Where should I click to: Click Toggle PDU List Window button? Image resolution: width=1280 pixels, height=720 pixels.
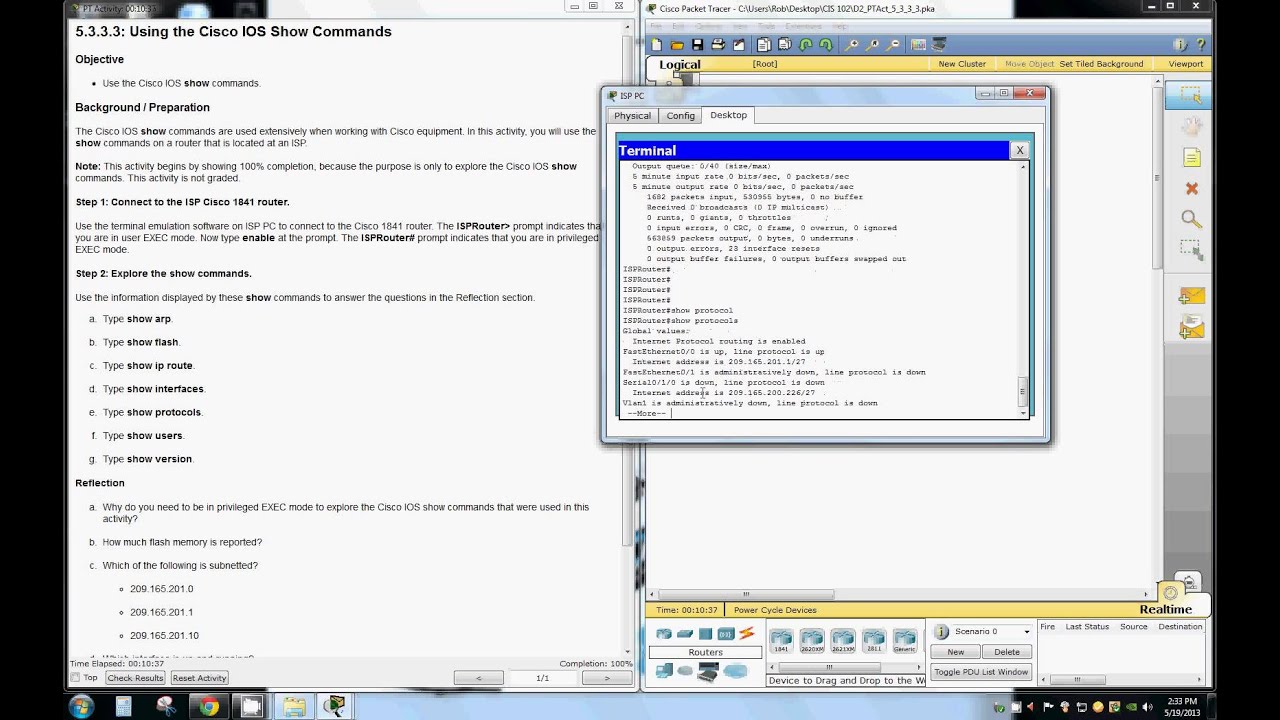[x=981, y=672]
